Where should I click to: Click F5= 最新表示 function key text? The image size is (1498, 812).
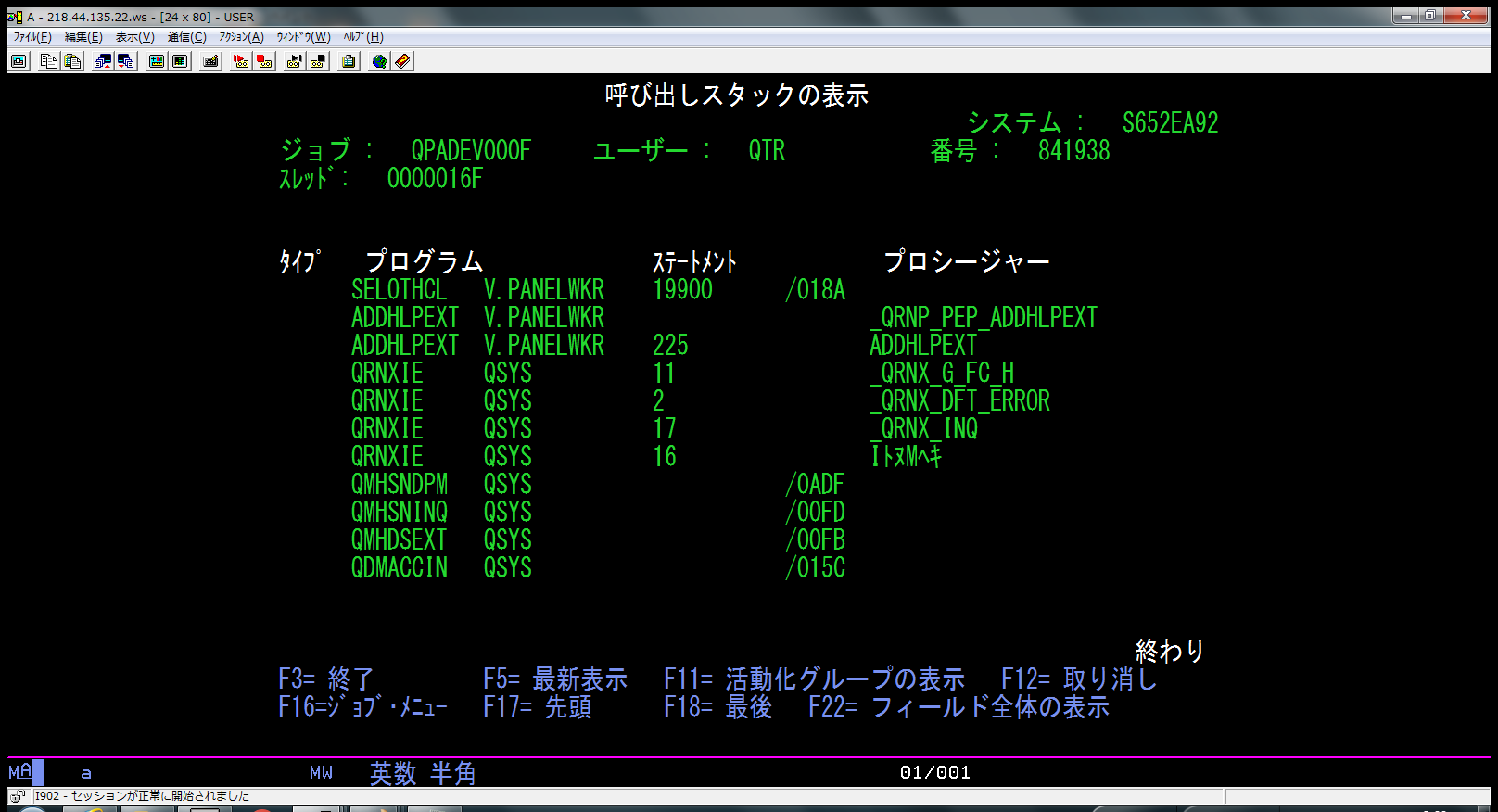click(x=554, y=679)
